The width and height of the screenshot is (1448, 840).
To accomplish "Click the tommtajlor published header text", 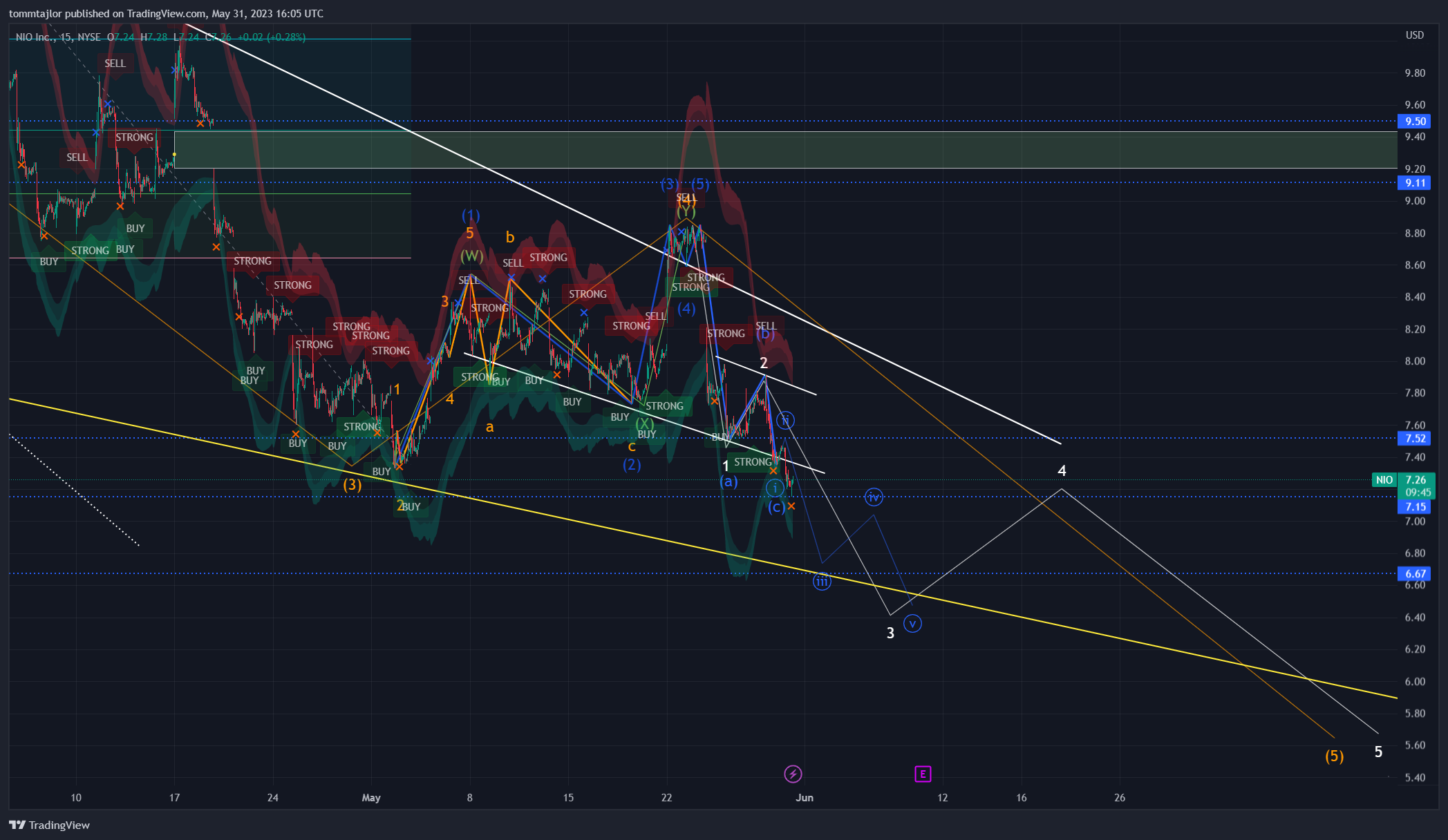I will 166,14.
